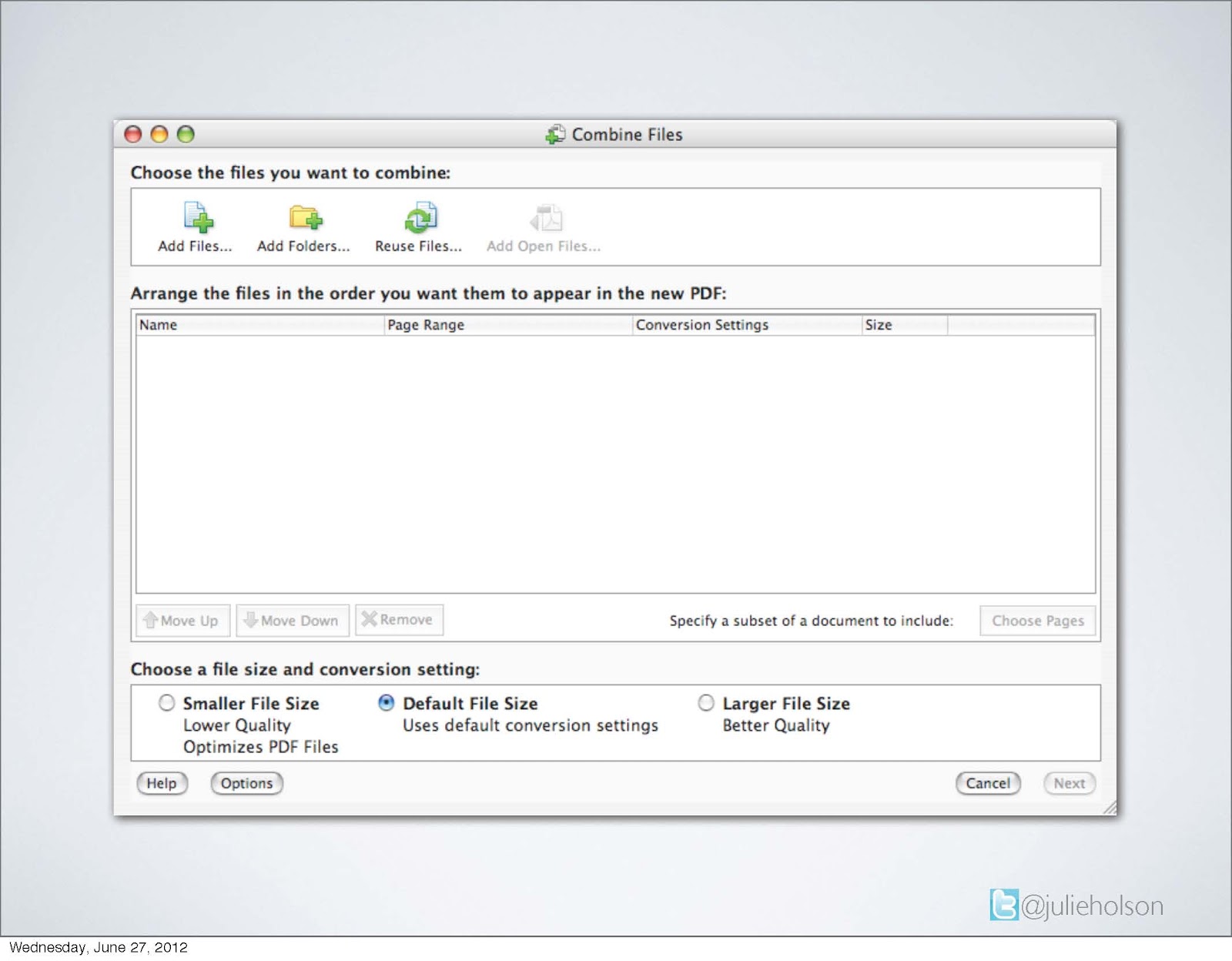
Task: Select the Larger File Size radio button
Action: (x=705, y=703)
